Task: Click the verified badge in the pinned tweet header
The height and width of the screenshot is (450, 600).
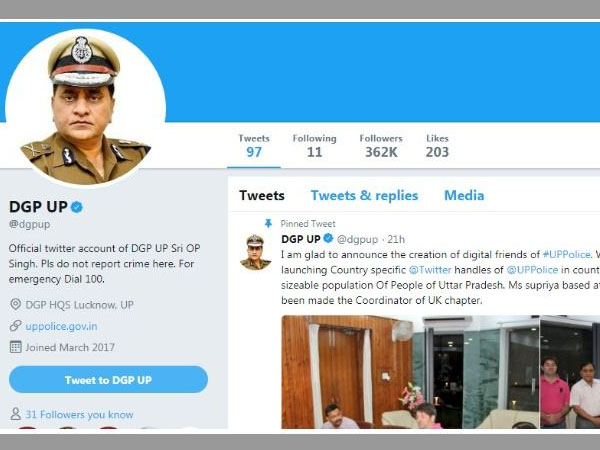Action: pyautogui.click(x=327, y=239)
